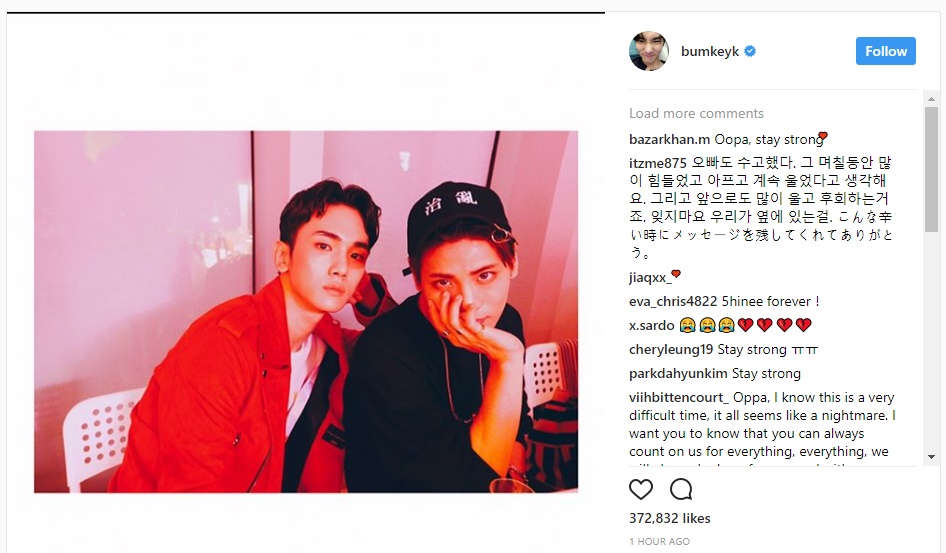Visit the jiaqxx_ profile
The image size is (946, 553).
(x=650, y=278)
